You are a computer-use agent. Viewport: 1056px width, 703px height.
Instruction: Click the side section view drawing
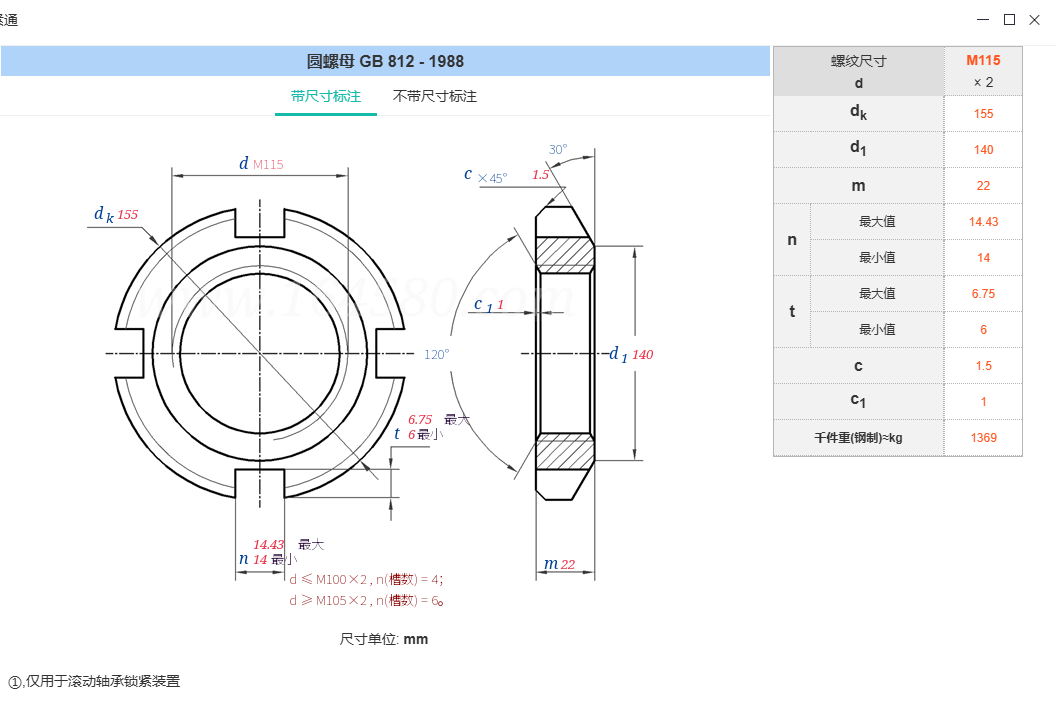[x=565, y=353]
